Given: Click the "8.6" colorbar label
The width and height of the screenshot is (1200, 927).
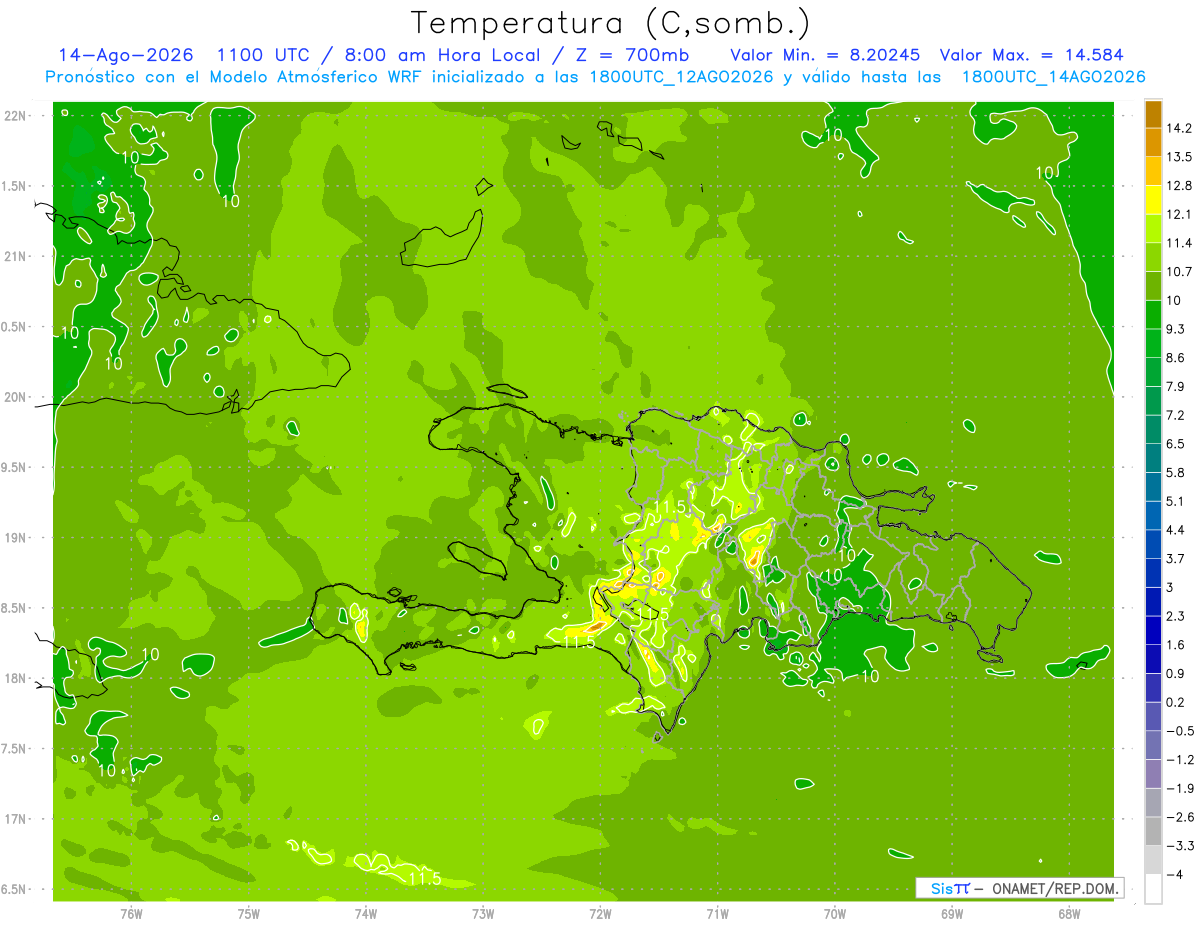Looking at the screenshot, I should (1176, 358).
